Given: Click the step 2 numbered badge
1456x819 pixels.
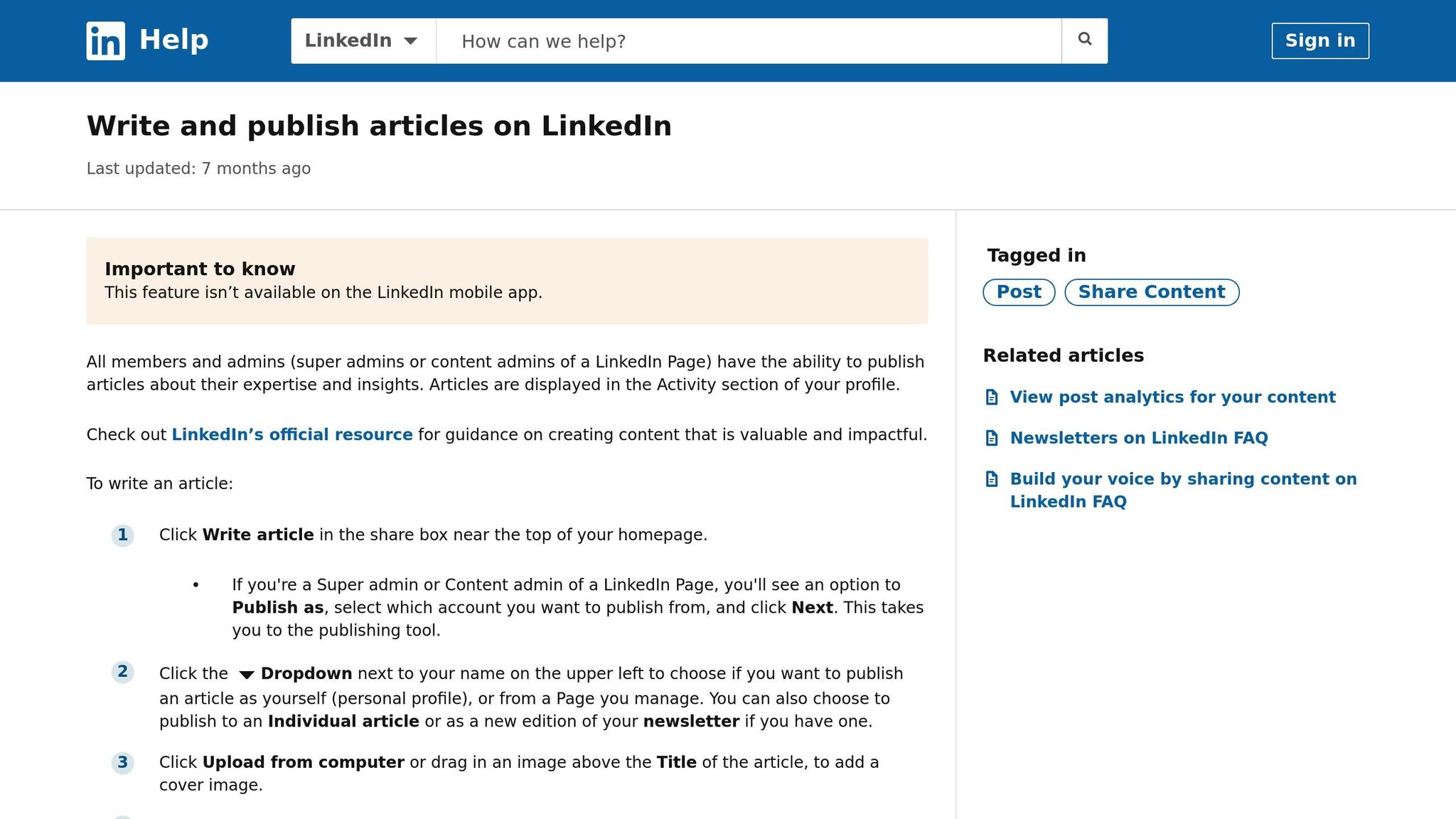Looking at the screenshot, I should [x=123, y=673].
